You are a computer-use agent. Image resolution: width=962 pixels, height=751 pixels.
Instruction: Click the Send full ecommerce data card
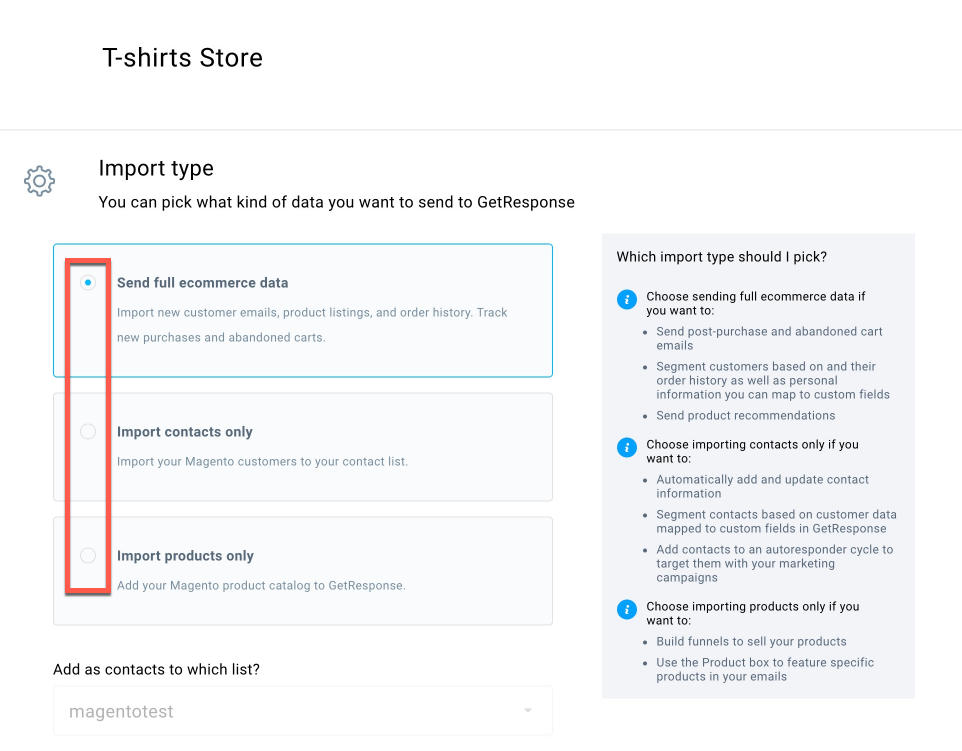(302, 310)
